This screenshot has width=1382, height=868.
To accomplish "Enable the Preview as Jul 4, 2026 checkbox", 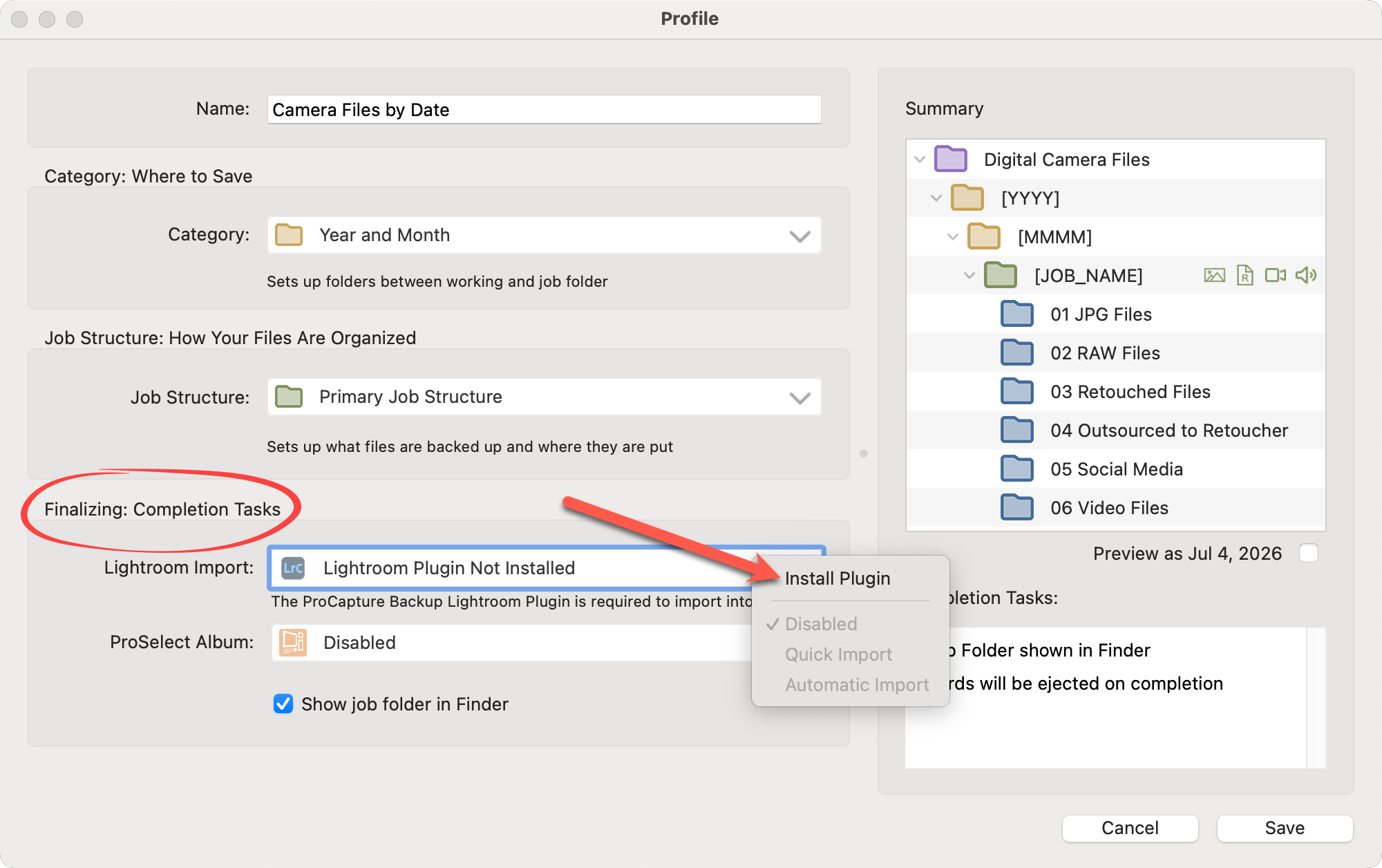I will pyautogui.click(x=1308, y=554).
